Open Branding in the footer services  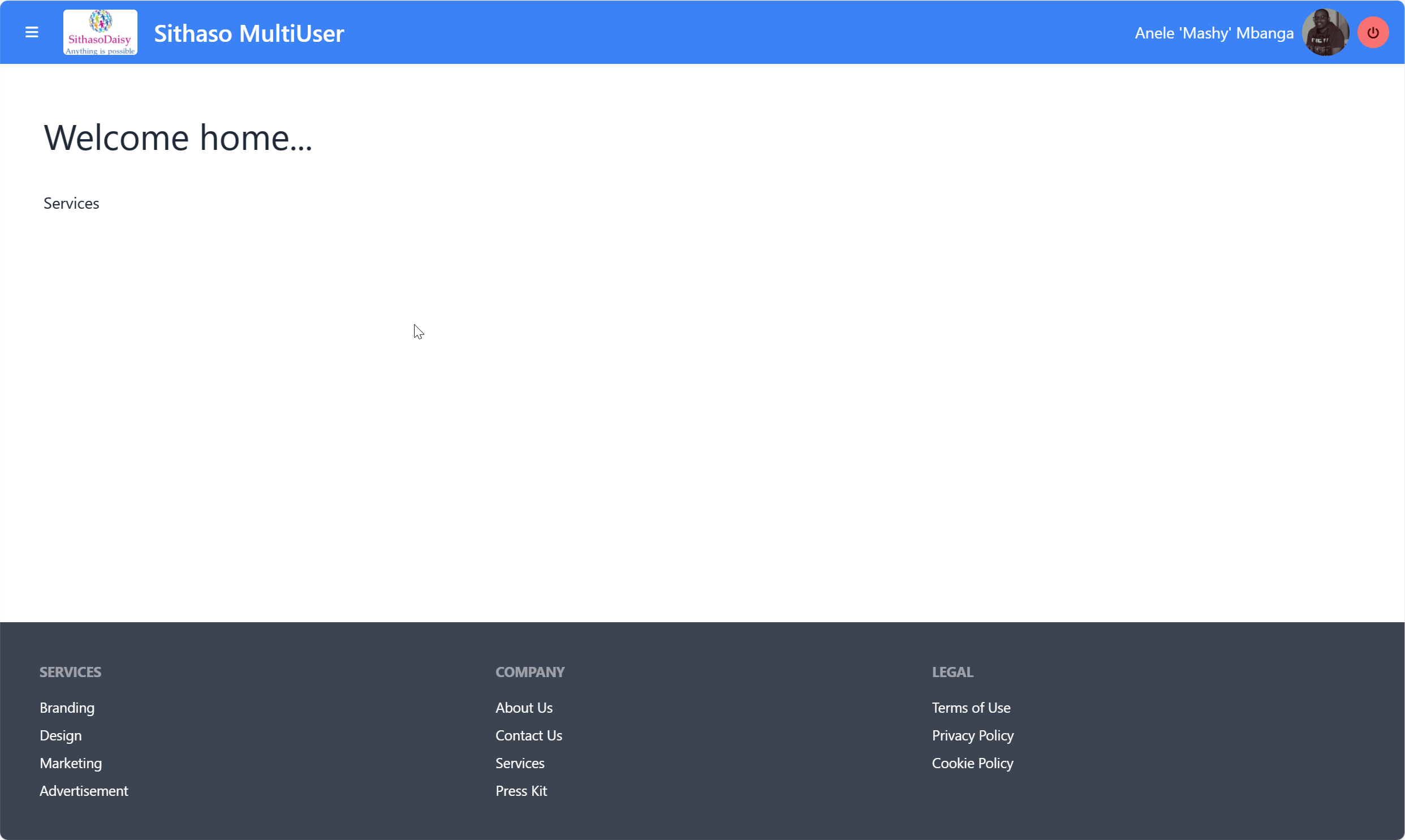[x=67, y=708]
